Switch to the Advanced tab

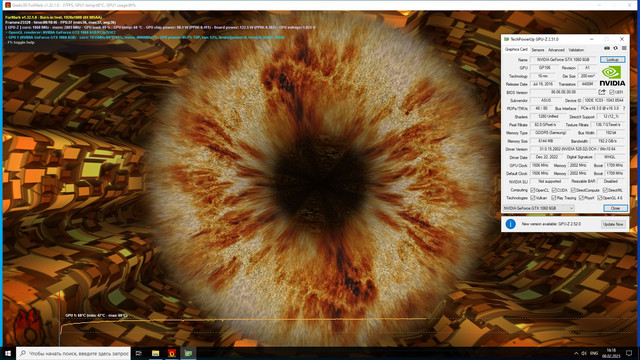556,50
